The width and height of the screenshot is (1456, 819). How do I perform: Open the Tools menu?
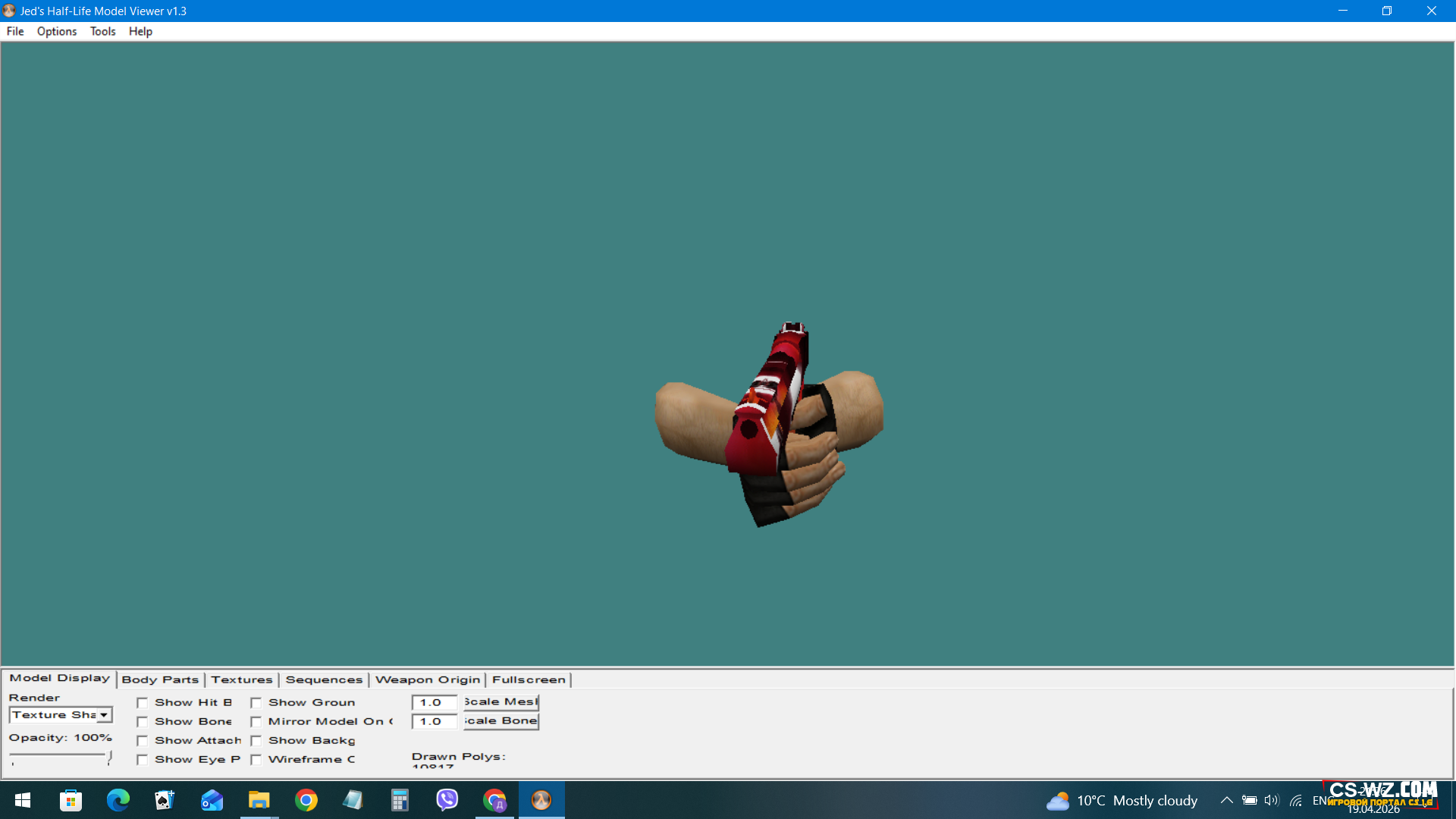[102, 31]
